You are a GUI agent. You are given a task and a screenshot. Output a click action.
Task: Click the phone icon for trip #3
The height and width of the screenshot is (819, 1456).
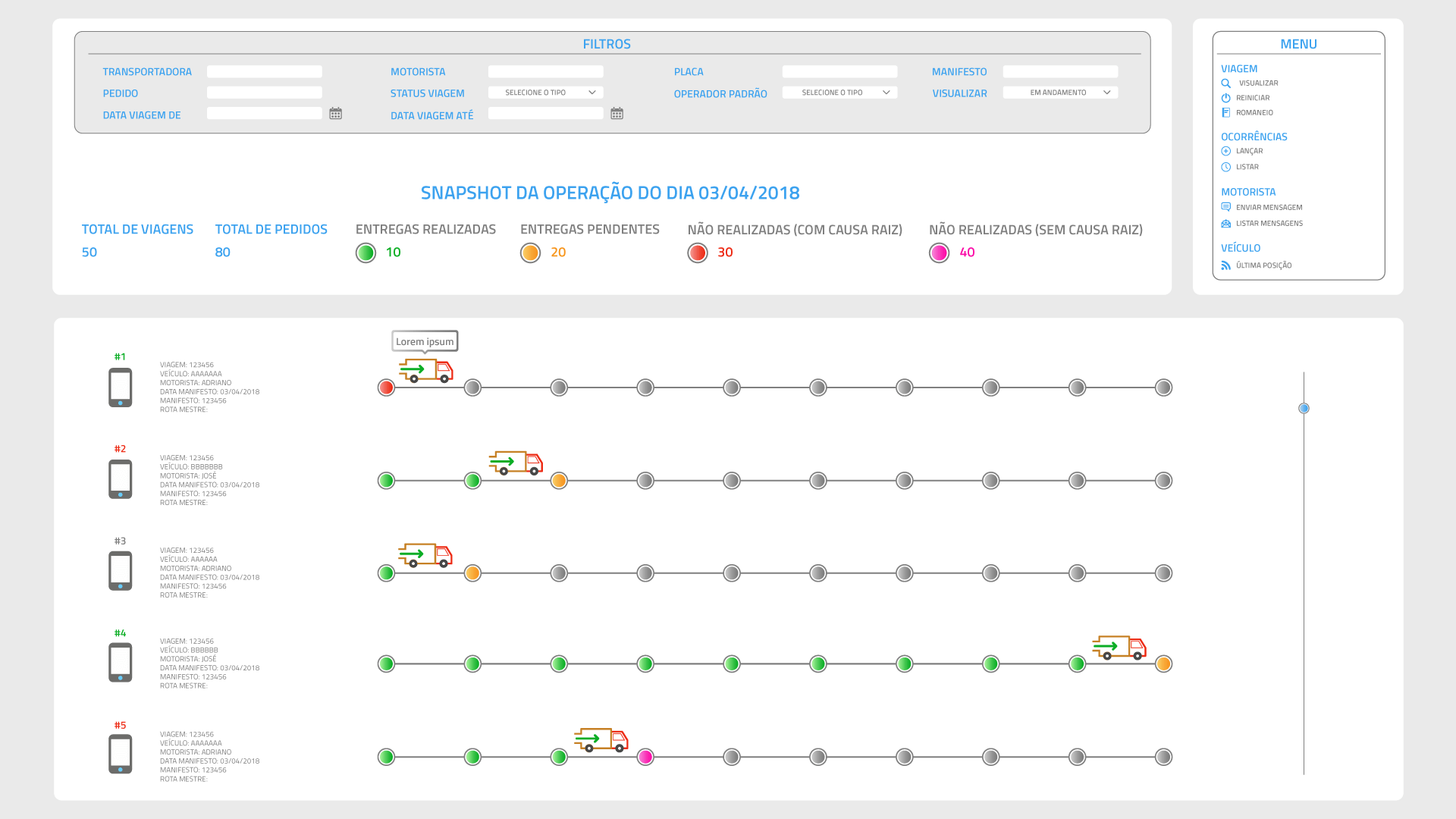click(120, 571)
